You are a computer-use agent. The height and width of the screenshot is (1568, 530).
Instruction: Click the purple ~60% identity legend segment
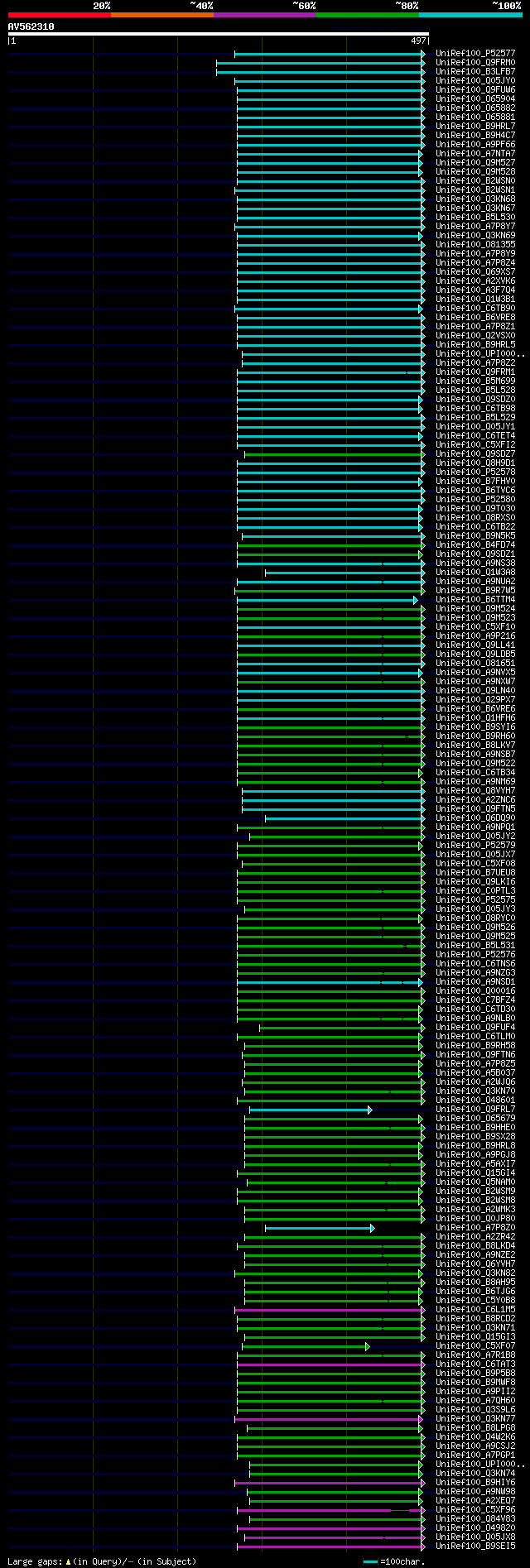tap(264, 15)
